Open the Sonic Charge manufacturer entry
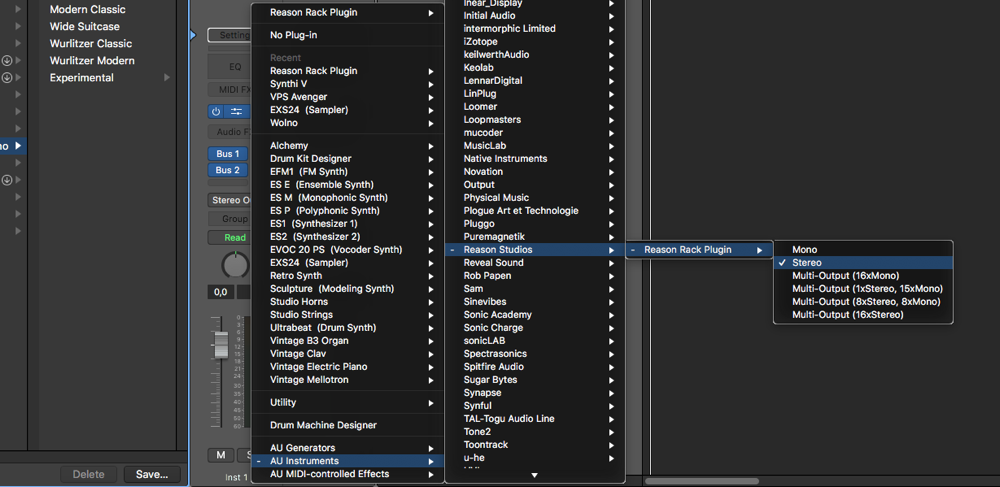Viewport: 1000px width, 487px height. 534,328
